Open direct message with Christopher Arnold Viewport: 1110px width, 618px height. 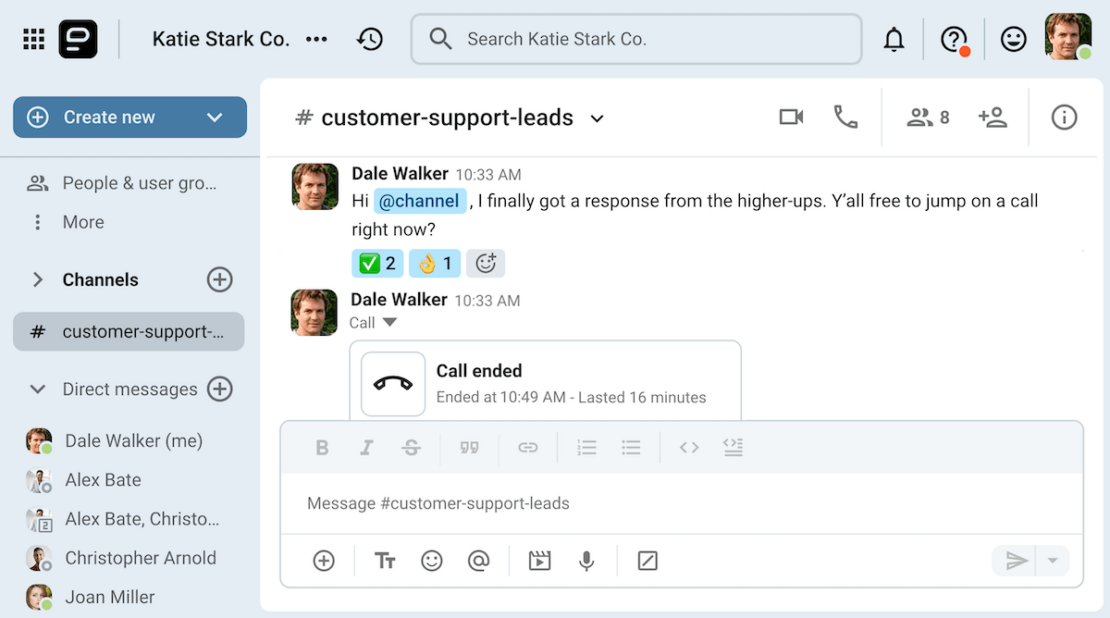coord(140,558)
